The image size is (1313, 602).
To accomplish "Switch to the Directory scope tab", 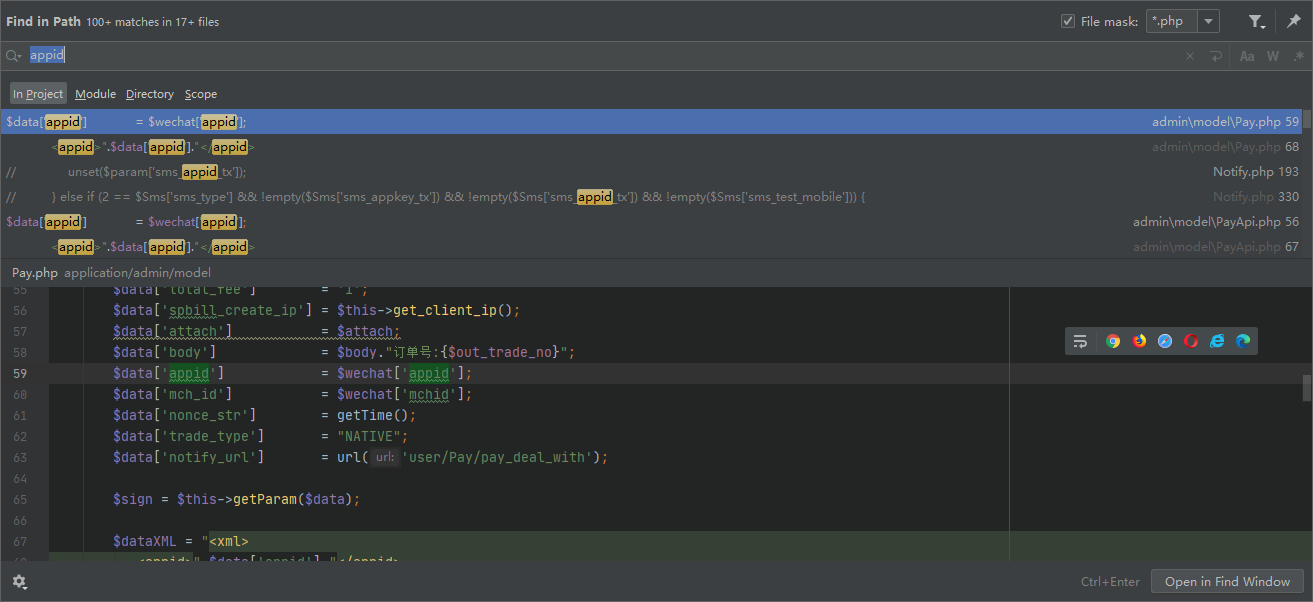I will (150, 94).
